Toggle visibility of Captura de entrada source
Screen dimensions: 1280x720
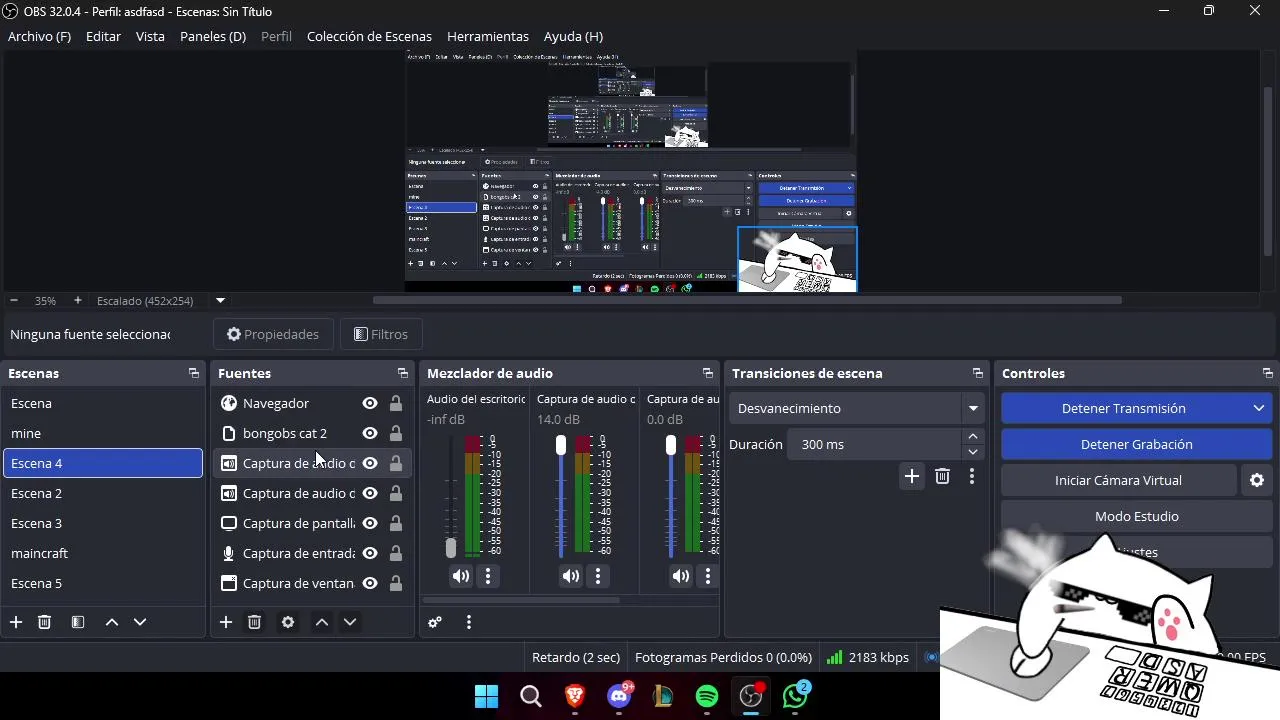[x=370, y=553]
